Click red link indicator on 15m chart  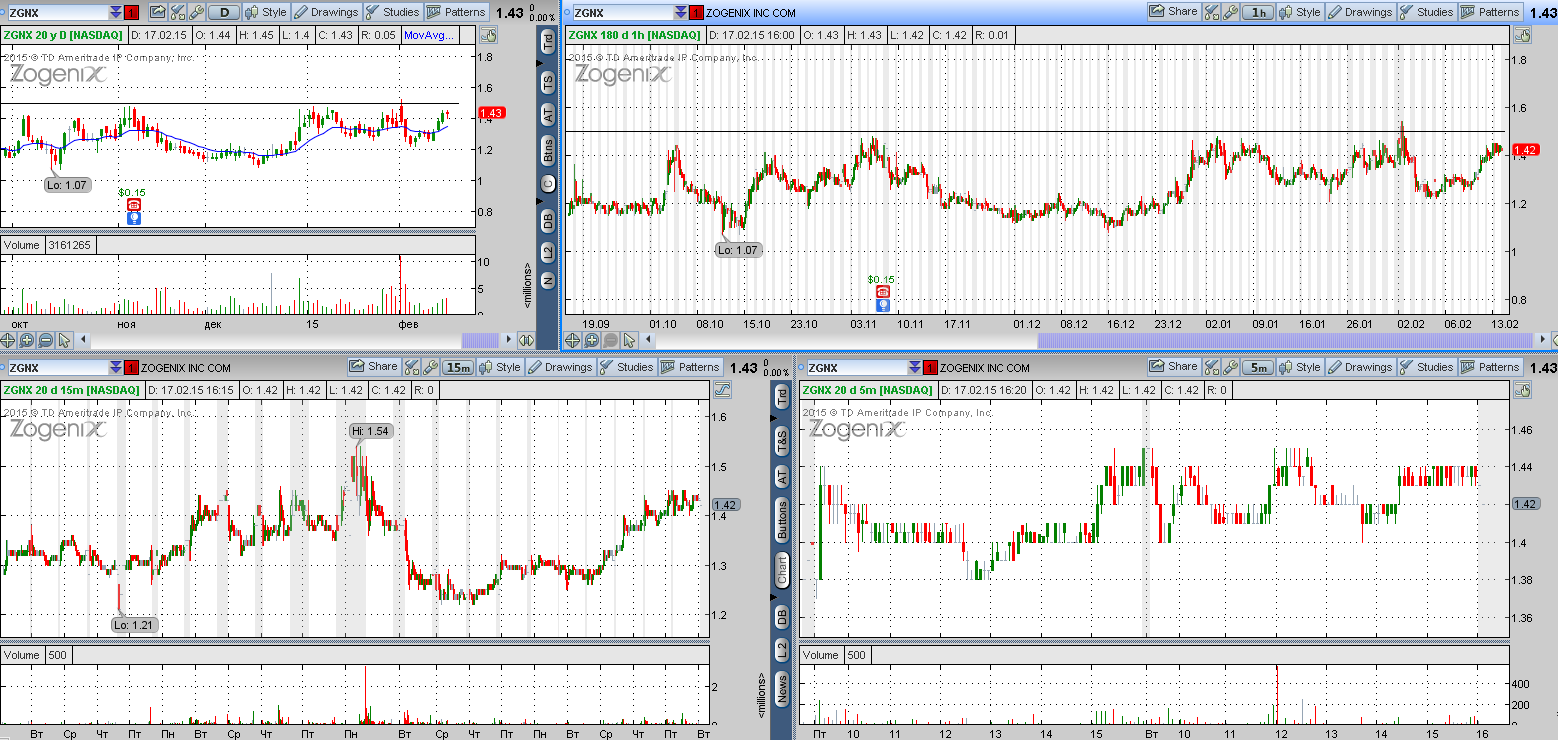click(x=132, y=367)
